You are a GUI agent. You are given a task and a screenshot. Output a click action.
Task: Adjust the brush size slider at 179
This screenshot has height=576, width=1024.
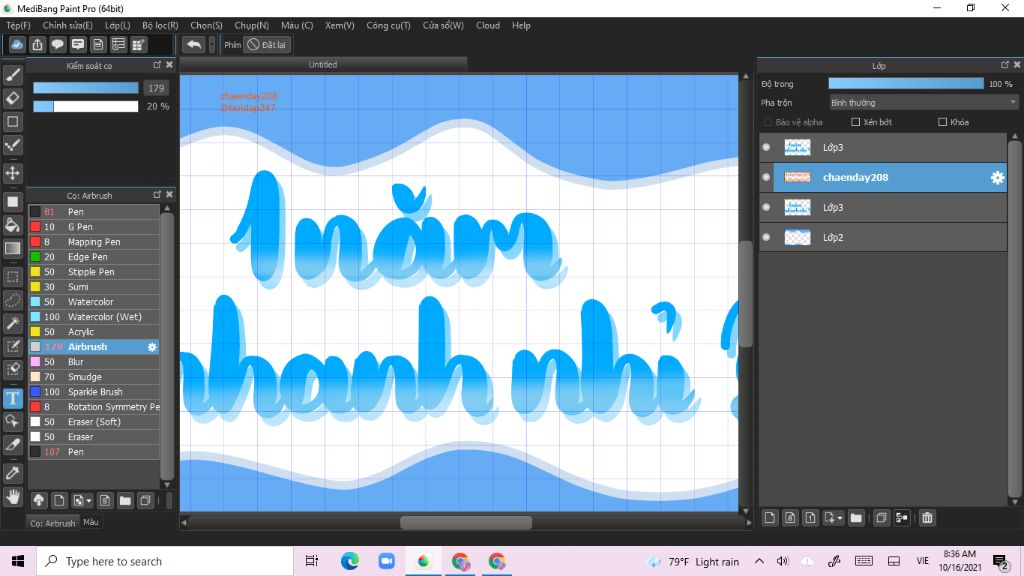(86, 88)
